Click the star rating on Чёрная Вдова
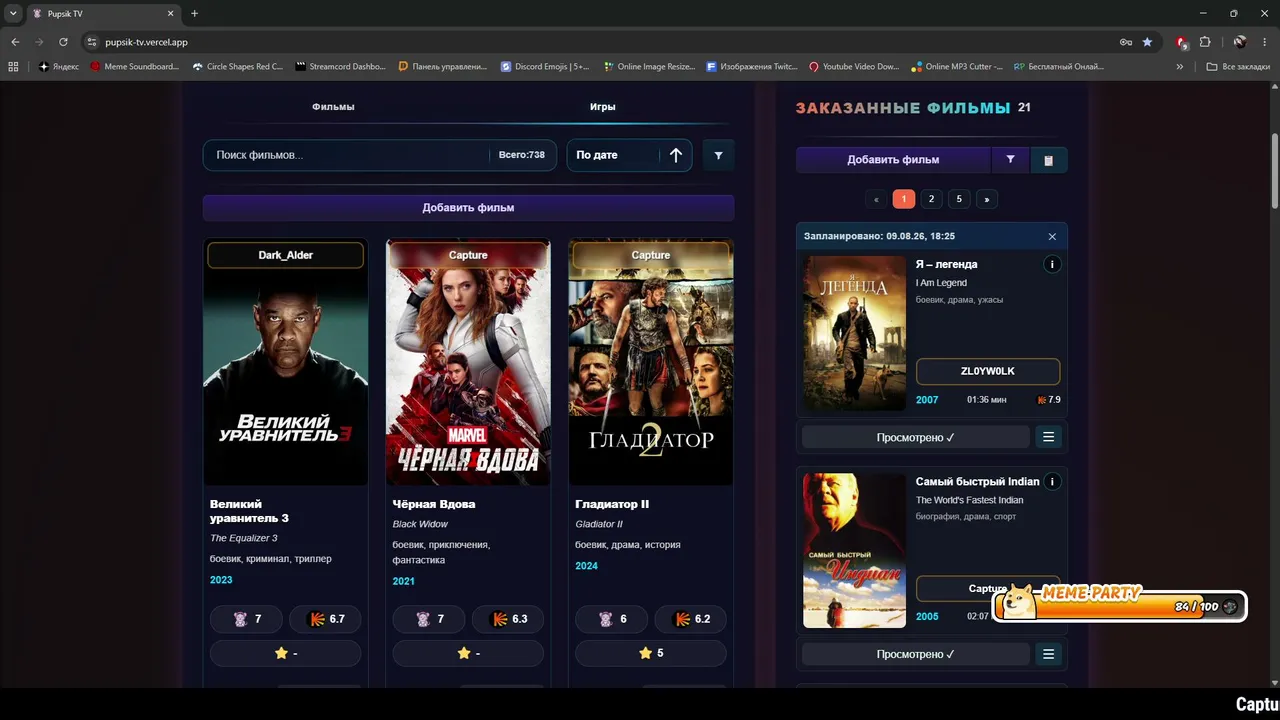 click(x=468, y=653)
